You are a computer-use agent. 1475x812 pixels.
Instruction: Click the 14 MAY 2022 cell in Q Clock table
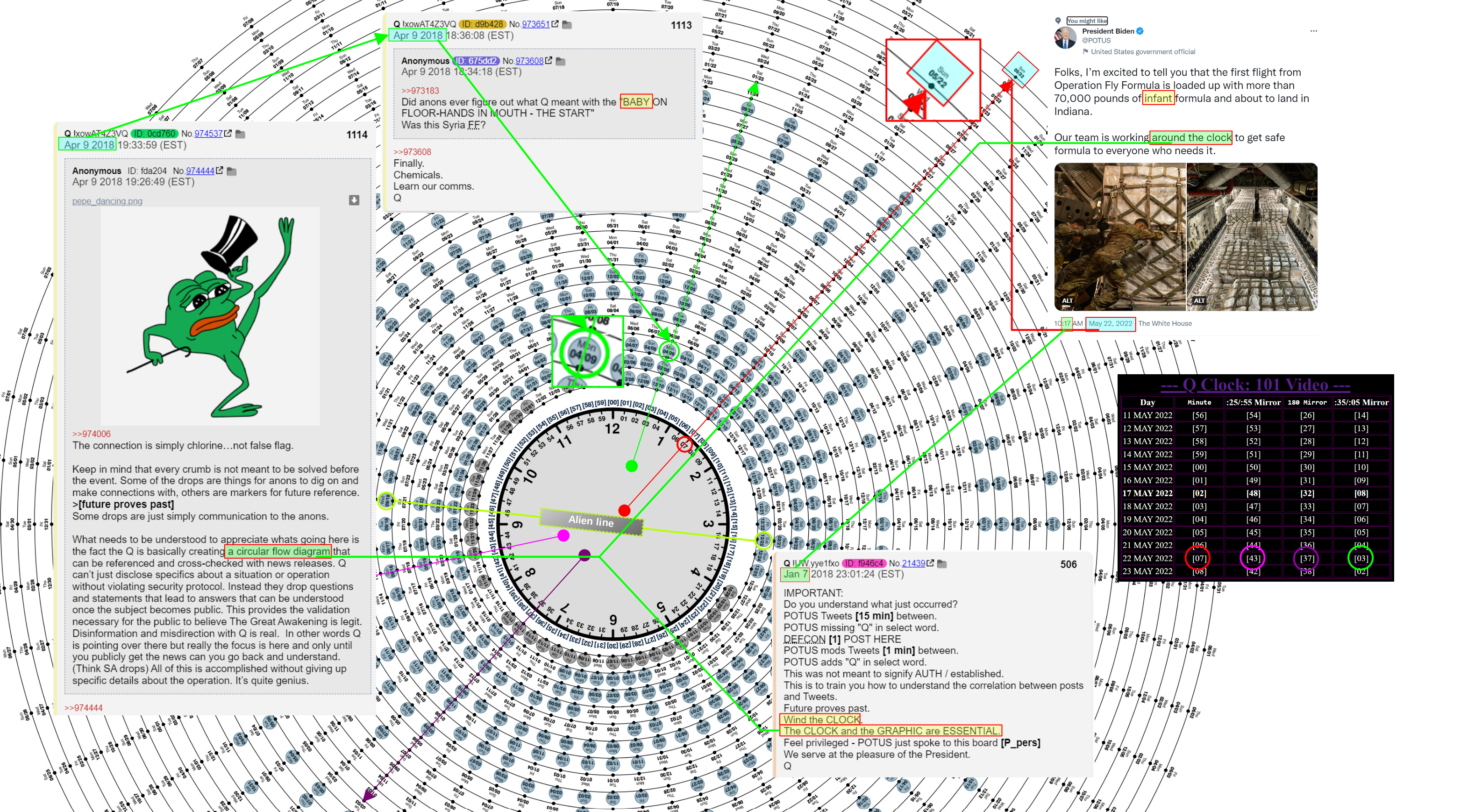pos(1147,454)
